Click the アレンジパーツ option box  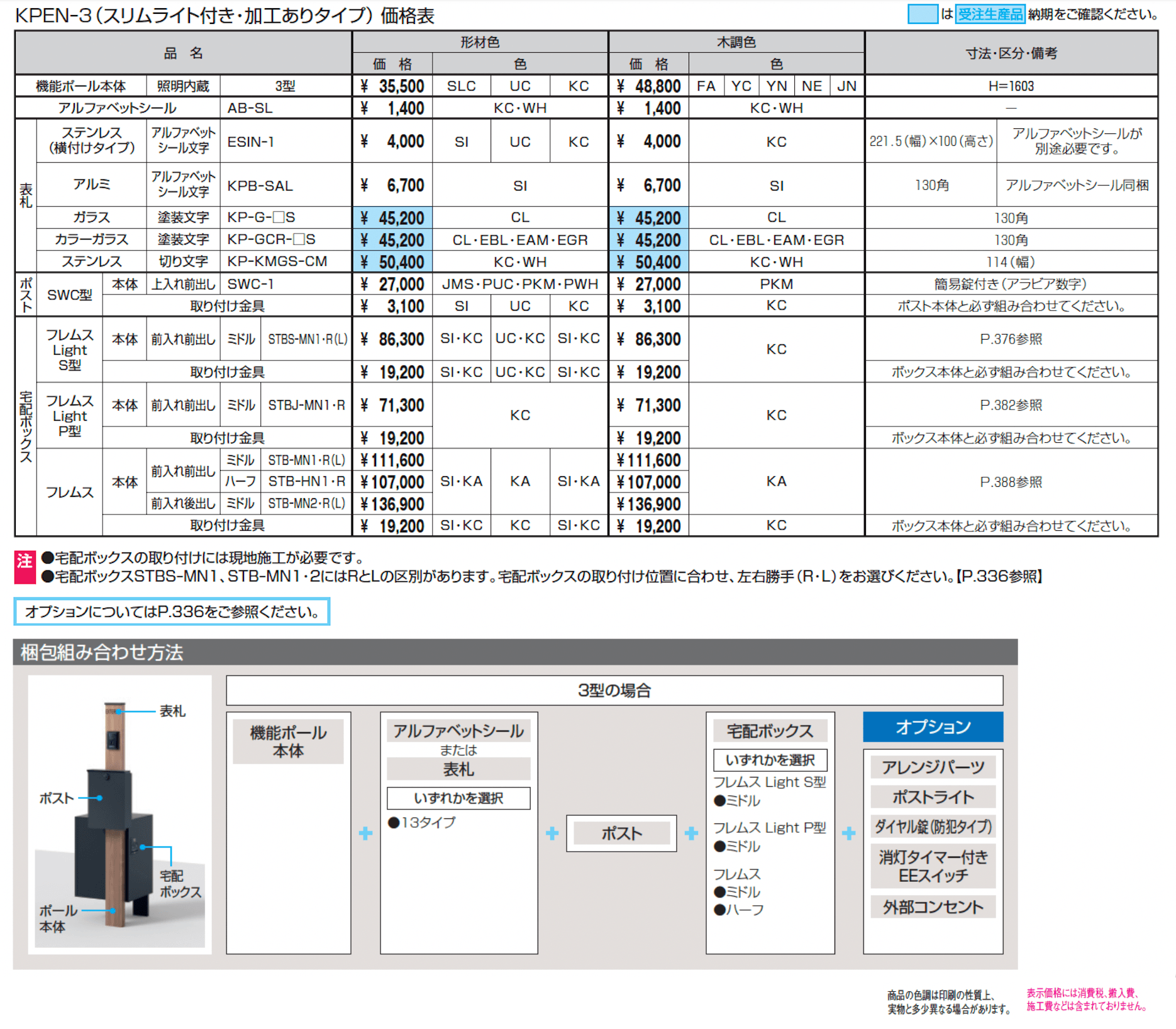(932, 766)
